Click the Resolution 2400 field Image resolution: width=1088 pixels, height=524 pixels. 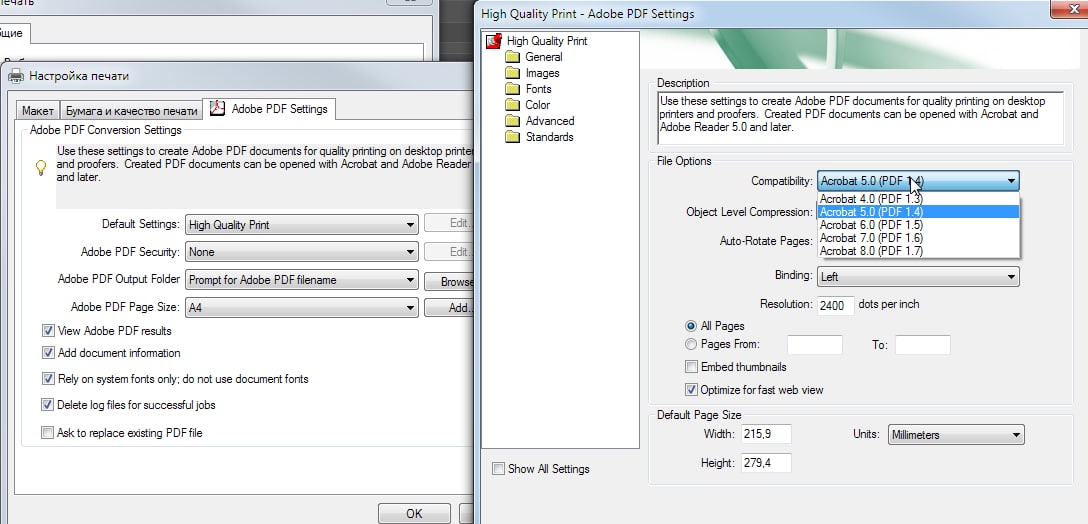[835, 305]
